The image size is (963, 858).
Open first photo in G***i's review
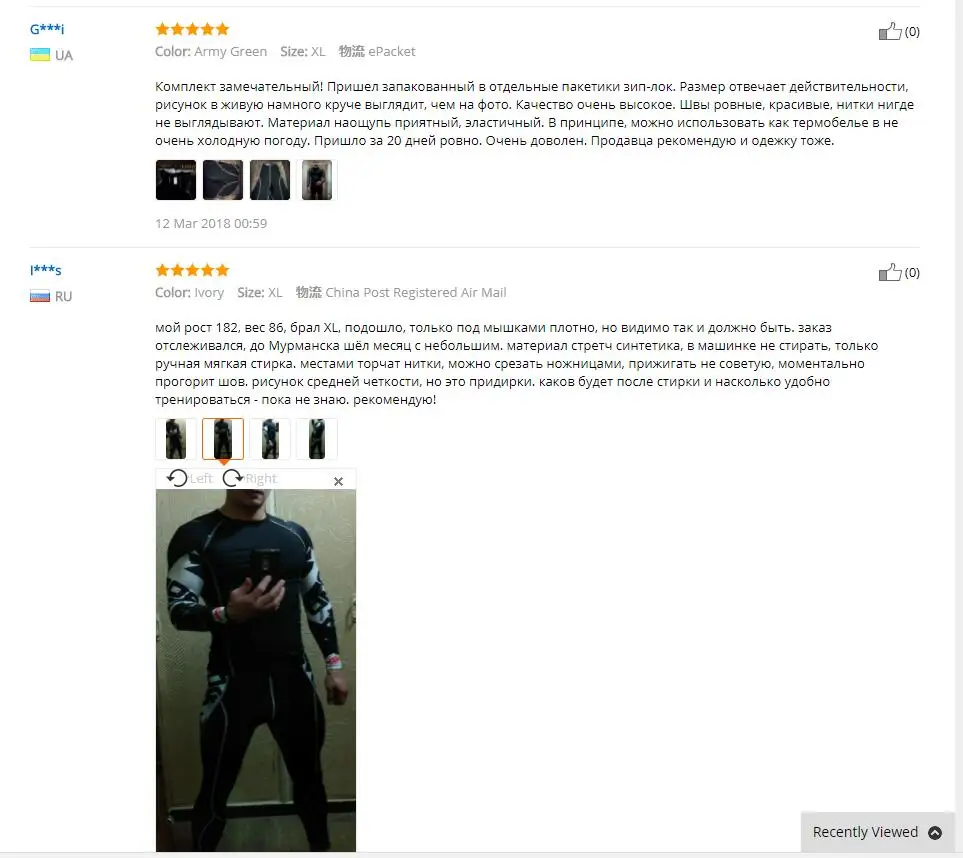coord(176,180)
